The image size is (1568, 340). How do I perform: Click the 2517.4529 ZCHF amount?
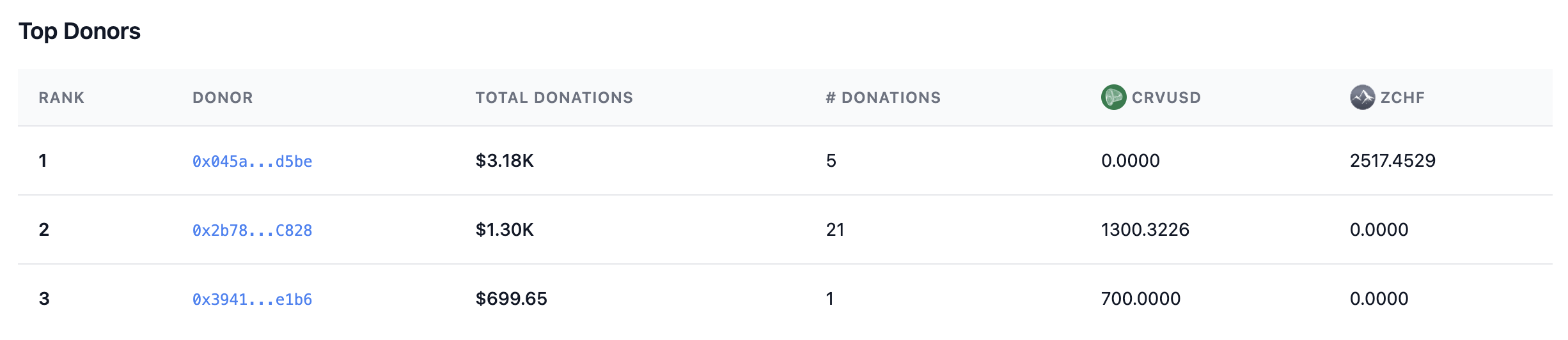tap(1392, 160)
